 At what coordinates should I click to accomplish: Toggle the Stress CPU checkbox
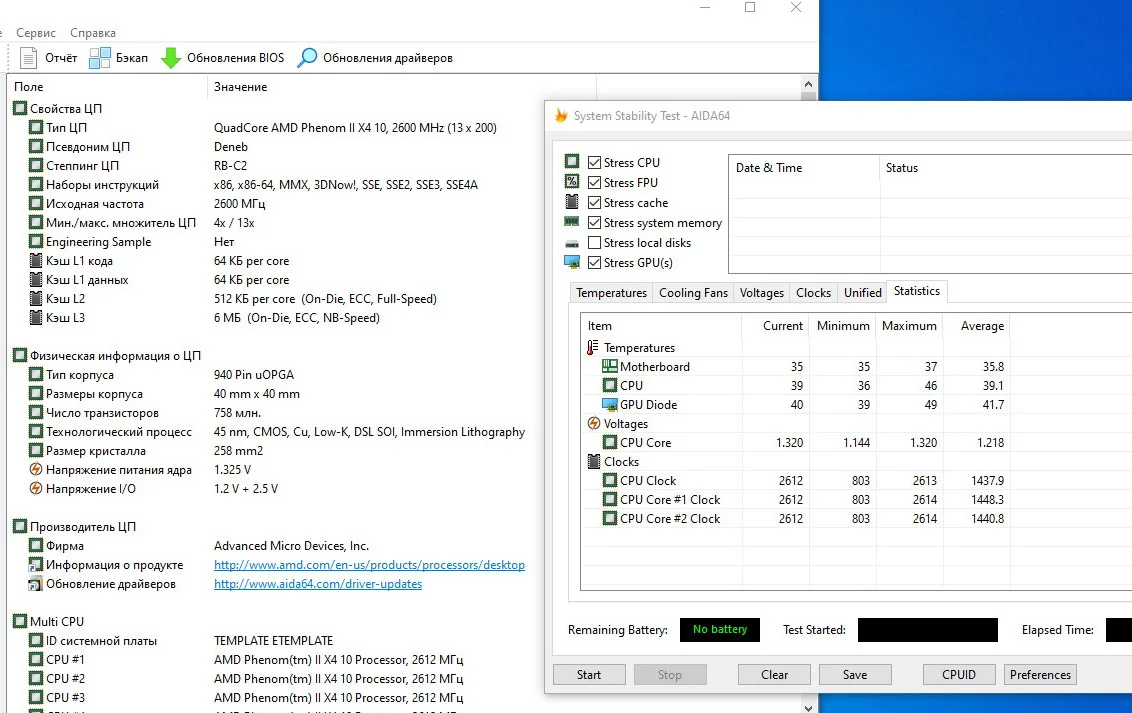point(595,162)
